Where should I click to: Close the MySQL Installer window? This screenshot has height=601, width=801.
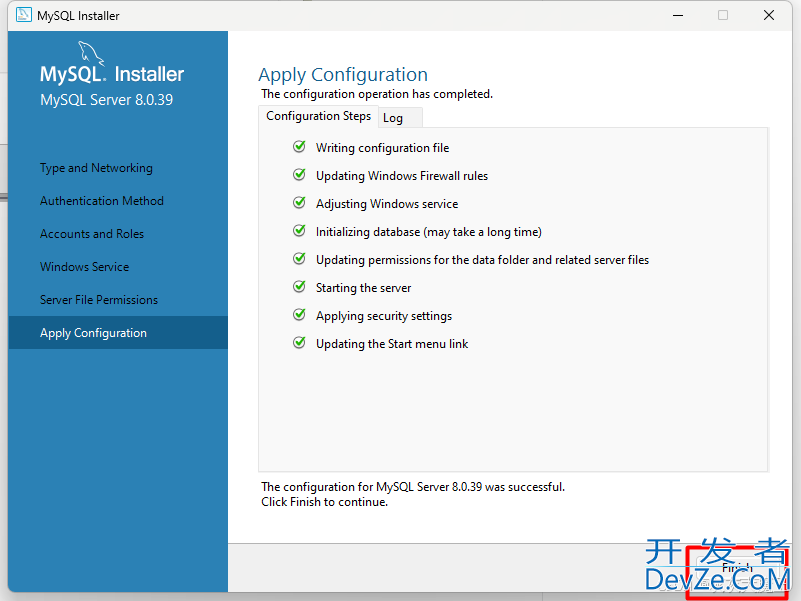point(769,15)
